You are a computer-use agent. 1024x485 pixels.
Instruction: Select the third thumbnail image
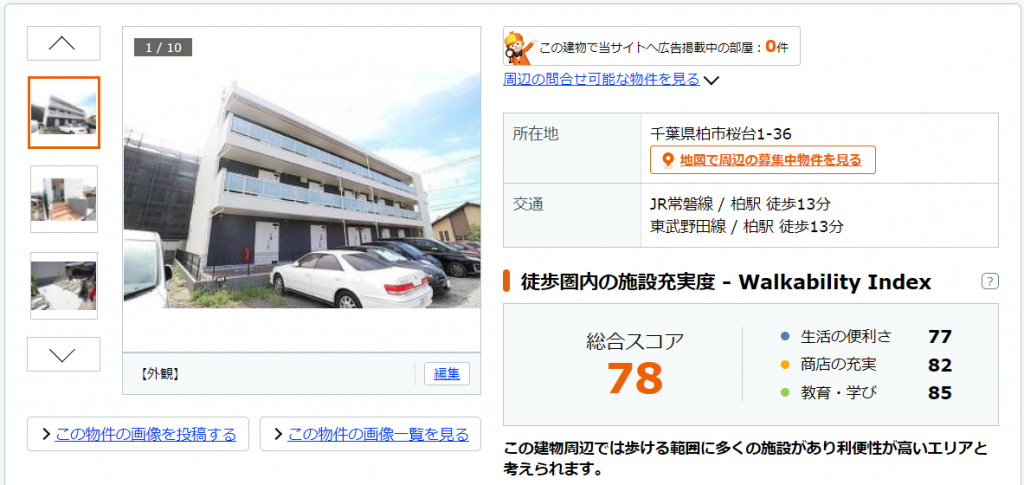(x=64, y=286)
